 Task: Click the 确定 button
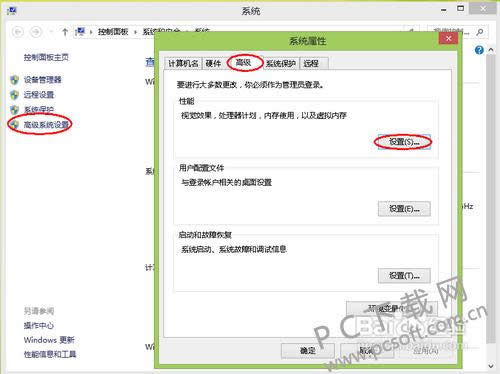tap(307, 351)
